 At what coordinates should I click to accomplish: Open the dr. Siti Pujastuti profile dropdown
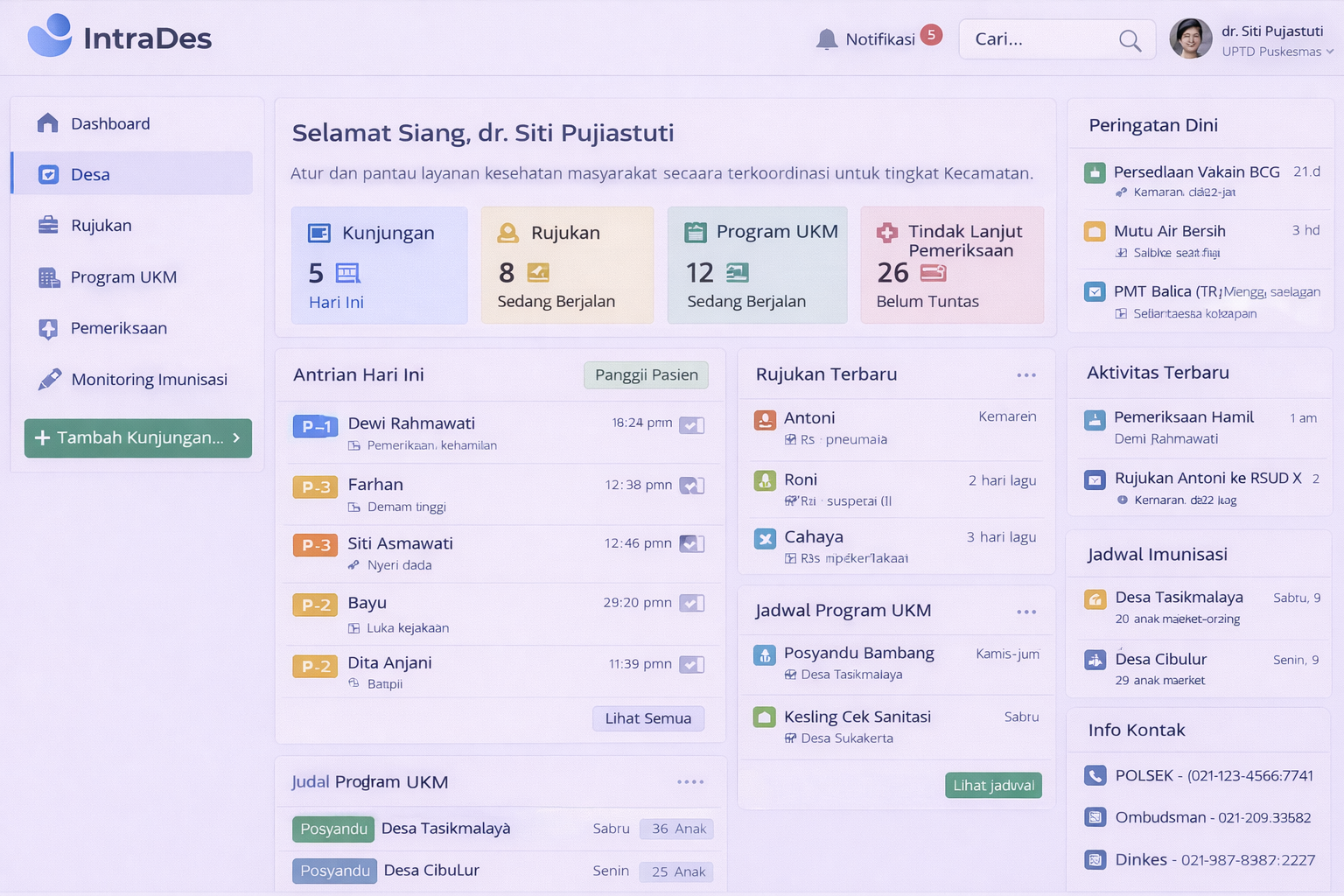1329,52
